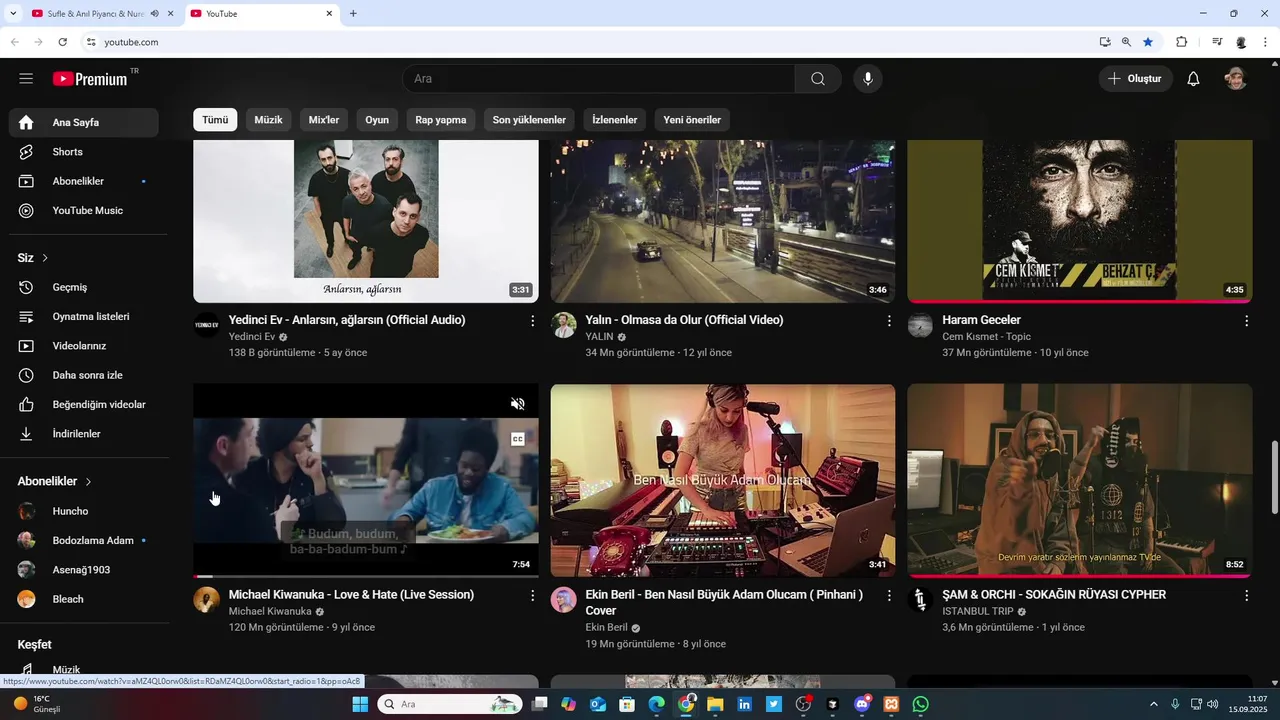Open the notifications bell
The width and height of the screenshot is (1280, 720).
point(1193,79)
